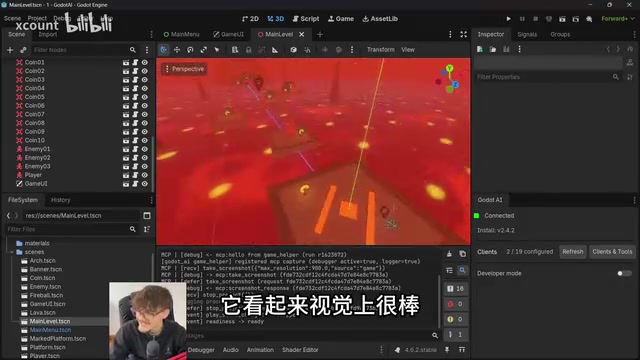Open the Forward+ renderer dropdown
This screenshot has width=640, height=360.
618,19
